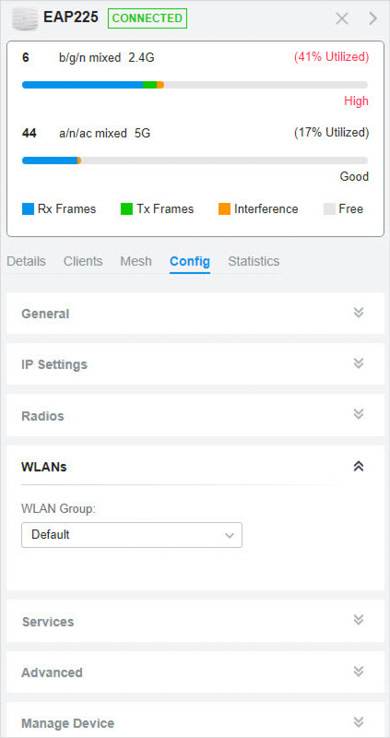
Task: Expand the Advanced section chevron
Action: pos(358,671)
